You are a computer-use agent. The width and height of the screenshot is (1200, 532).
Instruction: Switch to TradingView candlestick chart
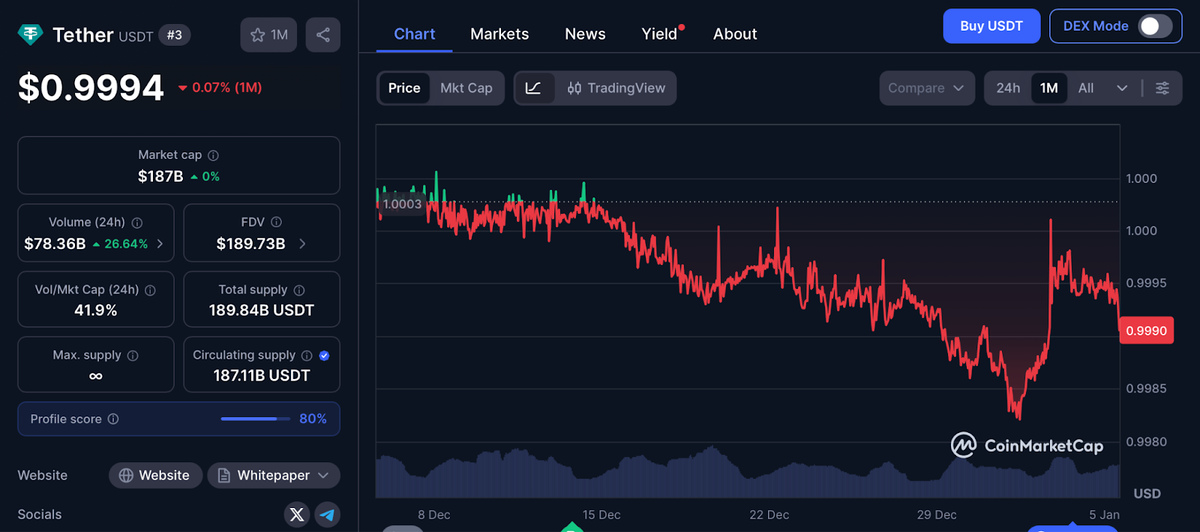click(616, 88)
